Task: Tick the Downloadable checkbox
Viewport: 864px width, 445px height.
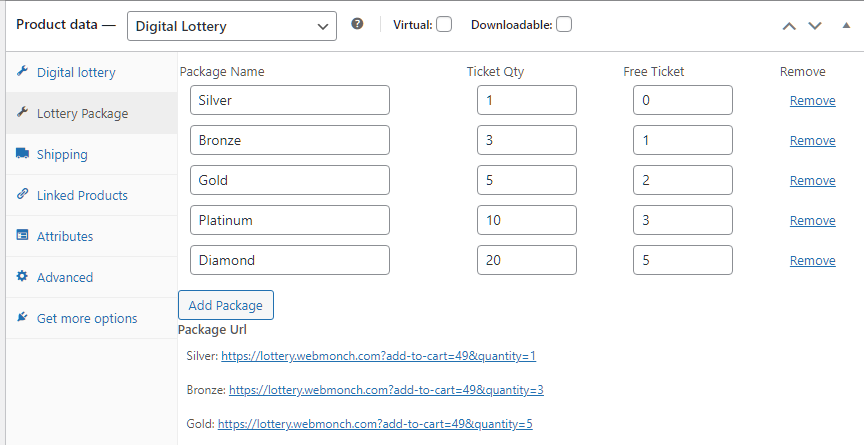Action: pos(564,24)
